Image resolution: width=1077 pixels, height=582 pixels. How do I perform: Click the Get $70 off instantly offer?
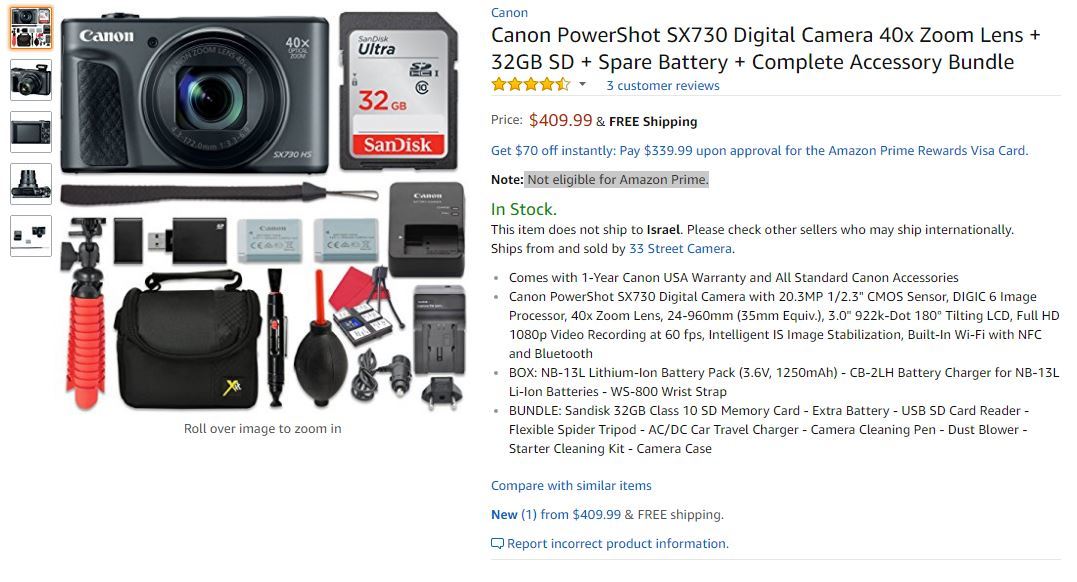759,151
